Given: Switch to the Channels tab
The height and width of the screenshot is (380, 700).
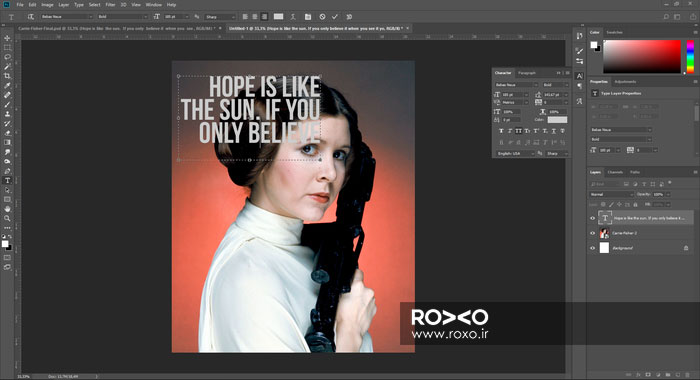Looking at the screenshot, I should tap(615, 172).
